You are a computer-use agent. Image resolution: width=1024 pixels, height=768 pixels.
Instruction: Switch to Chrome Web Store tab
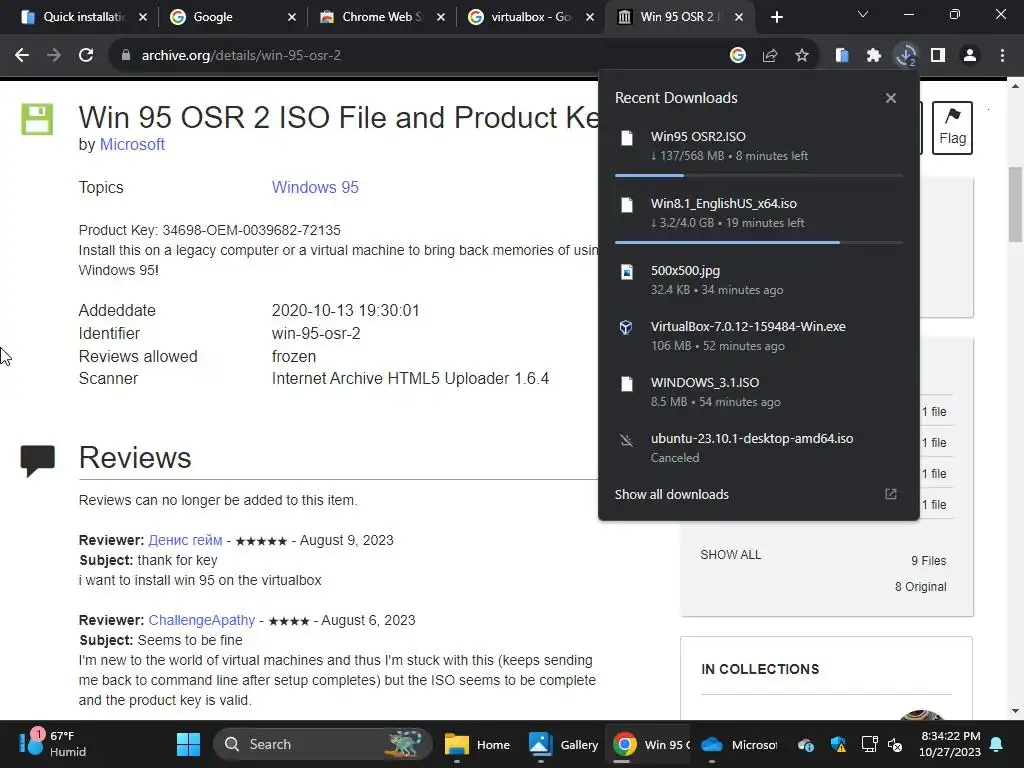(382, 17)
